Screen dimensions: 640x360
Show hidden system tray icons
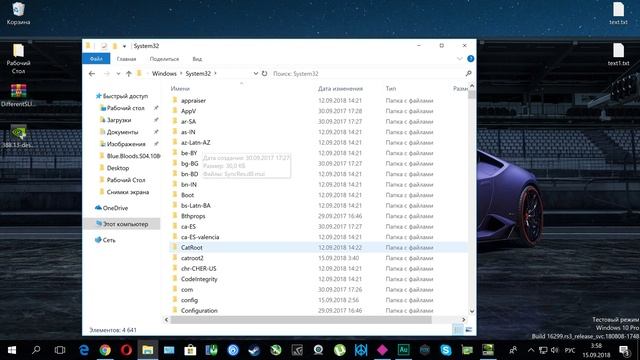[x=531, y=350]
